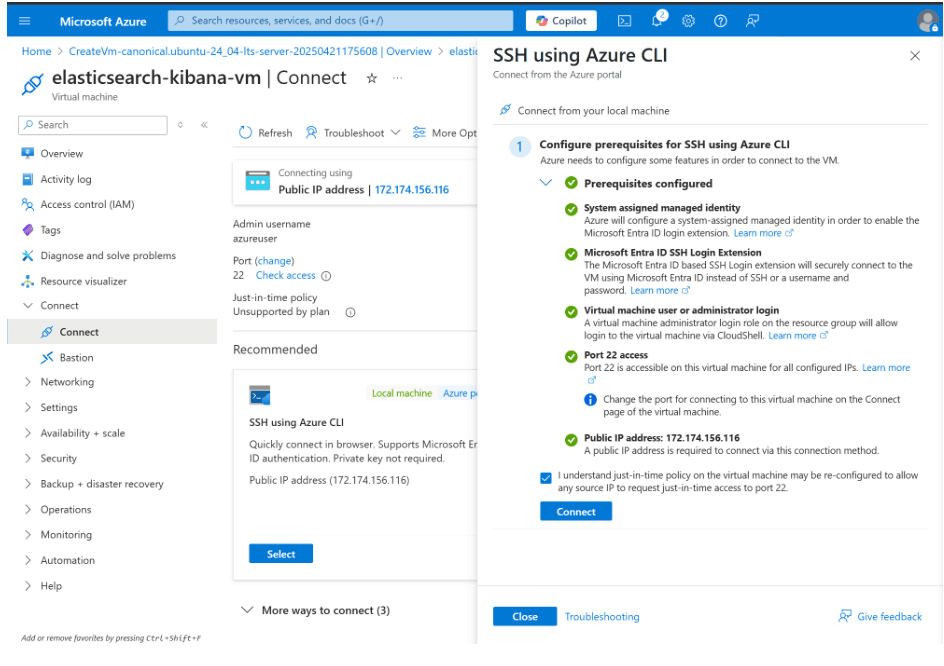Open Azure Cloud Shell from the top bar

pyautogui.click(x=625, y=20)
